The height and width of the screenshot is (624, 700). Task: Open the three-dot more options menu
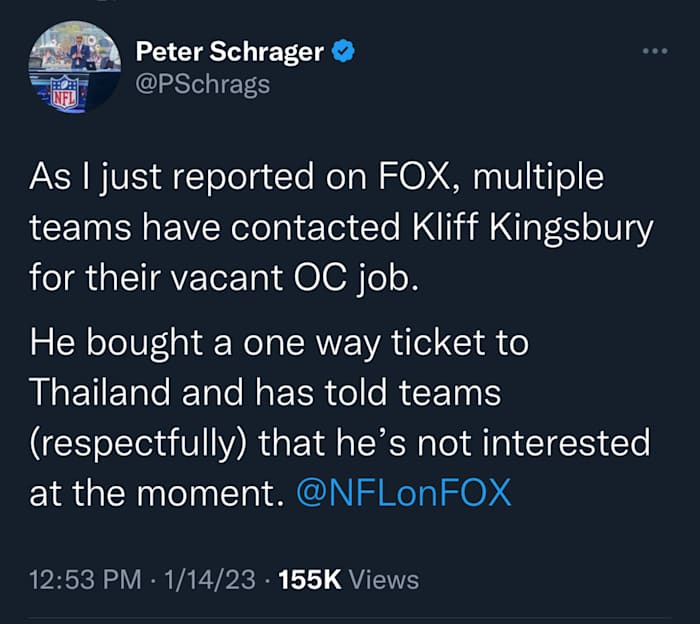coord(653,52)
